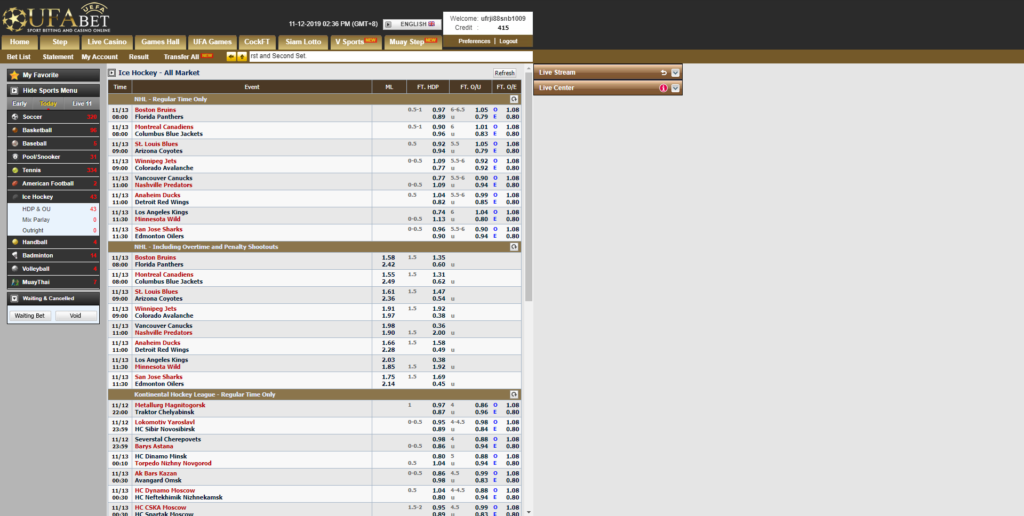Click the Live Center red info icon
The width and height of the screenshot is (1024, 516).
(664, 88)
